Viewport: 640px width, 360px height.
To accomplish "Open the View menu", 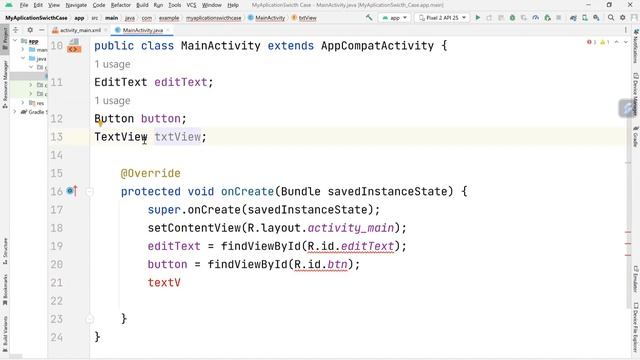I will [54, 5].
